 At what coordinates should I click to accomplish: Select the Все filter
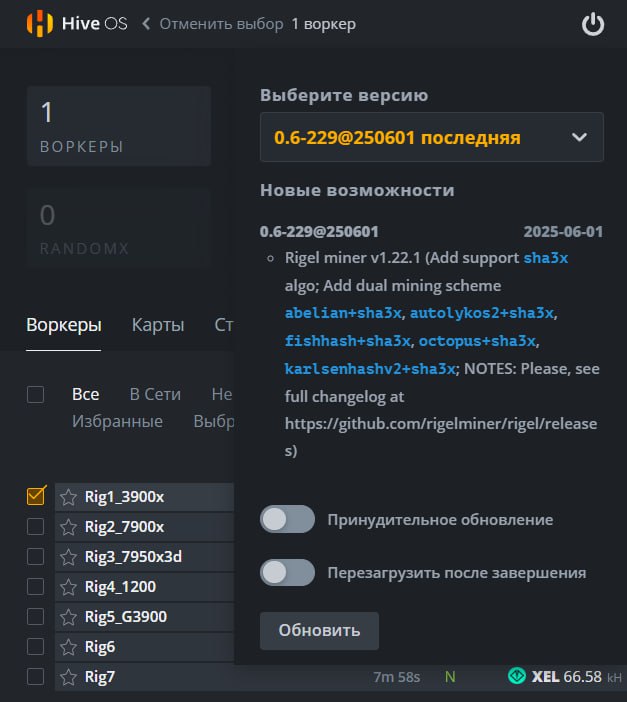click(86, 394)
